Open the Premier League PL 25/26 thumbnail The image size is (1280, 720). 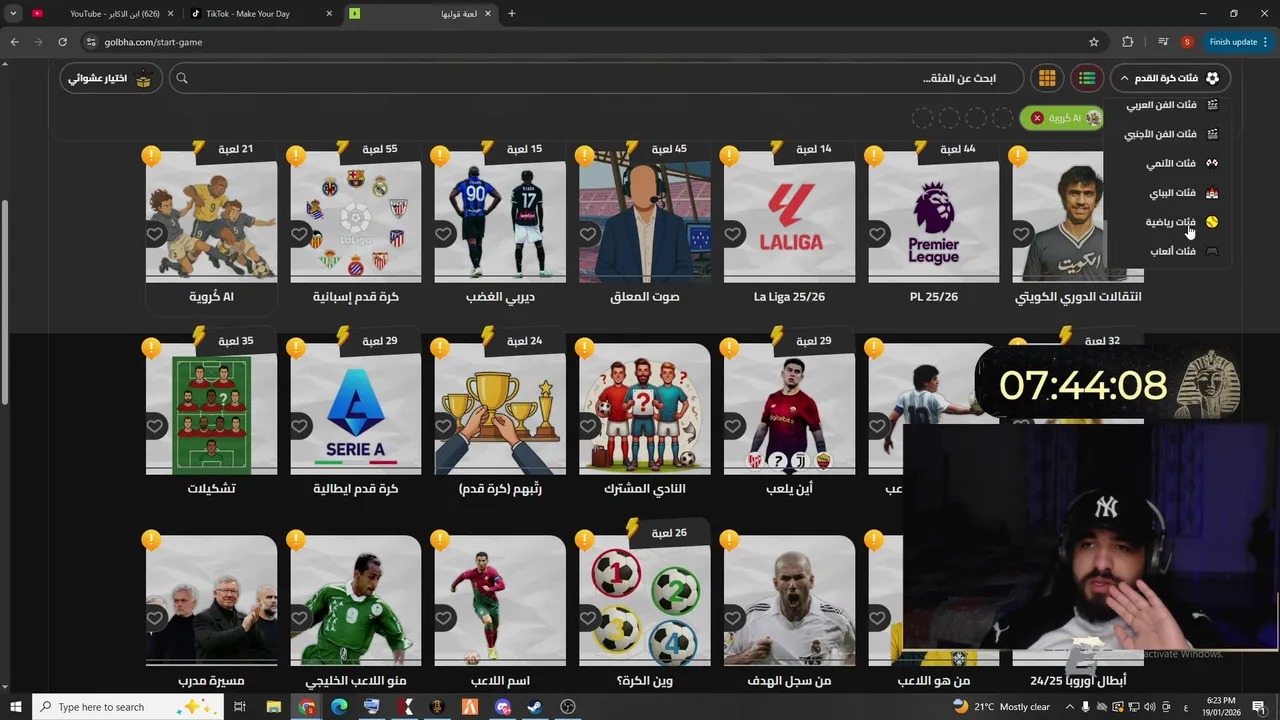pyautogui.click(x=934, y=216)
